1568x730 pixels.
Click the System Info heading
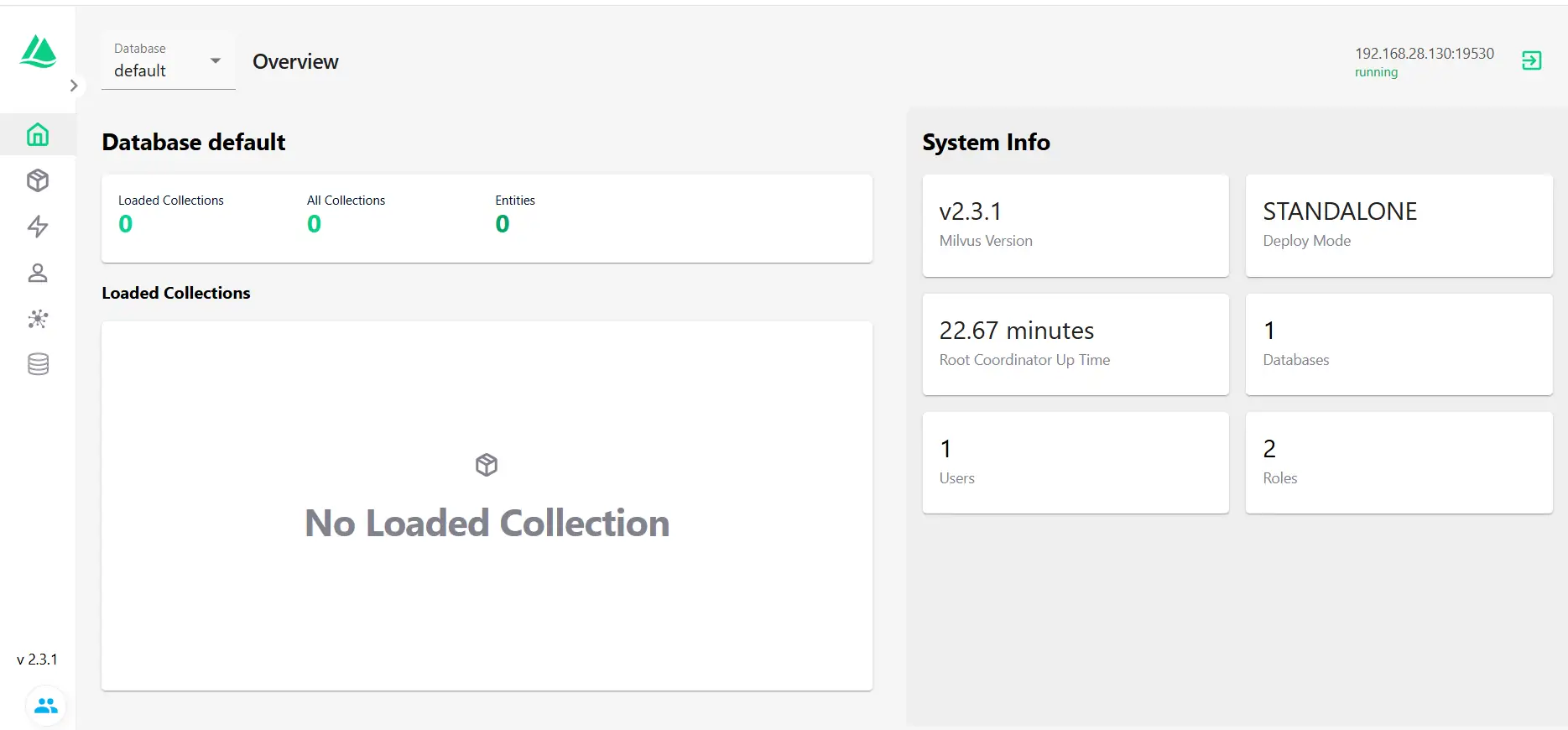tap(986, 142)
